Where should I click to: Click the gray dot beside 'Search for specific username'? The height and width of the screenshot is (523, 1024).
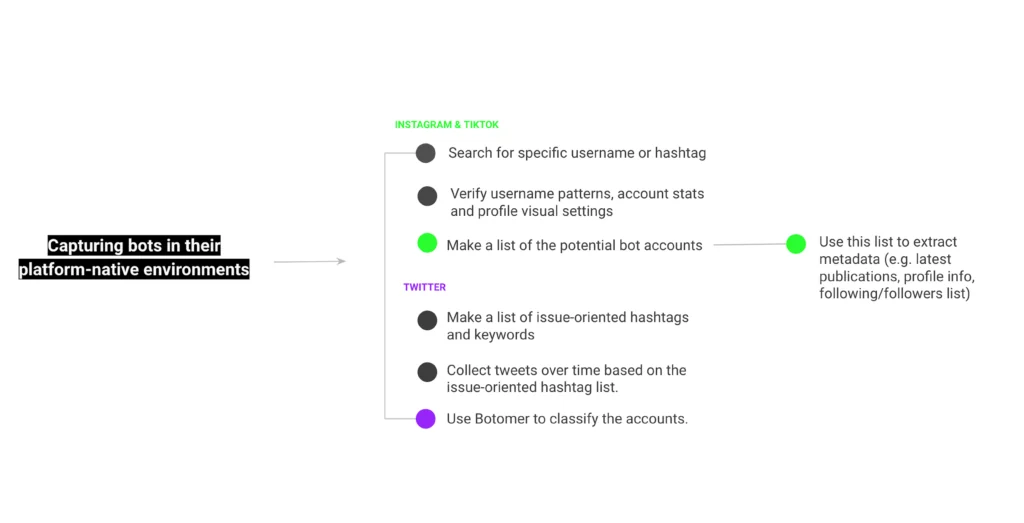(x=426, y=153)
